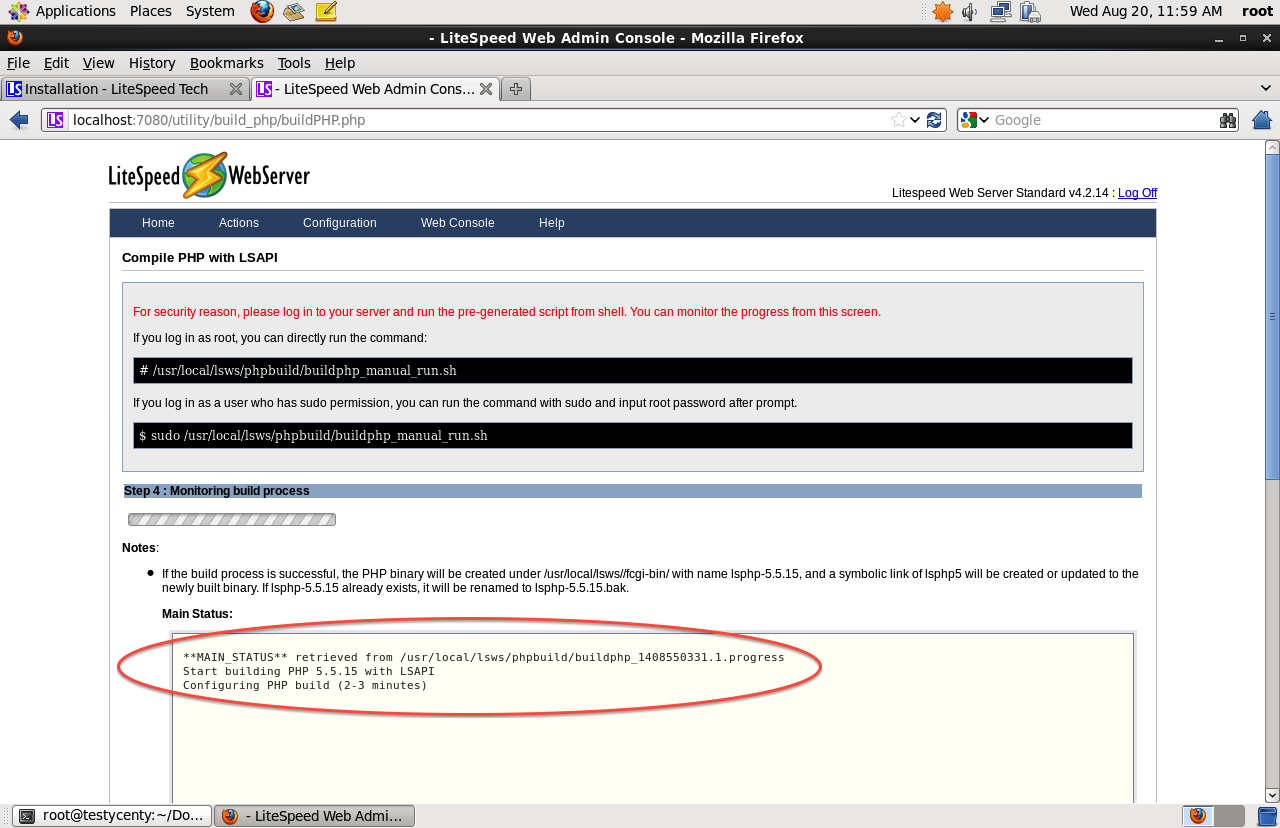Open the System menu
Image resolution: width=1280 pixels, height=828 pixels.
click(210, 11)
